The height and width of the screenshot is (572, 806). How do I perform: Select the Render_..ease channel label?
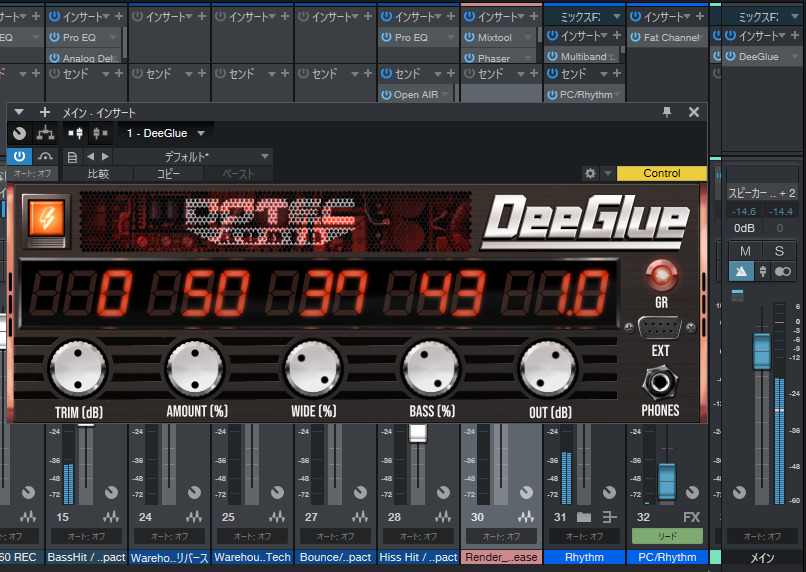[501, 557]
